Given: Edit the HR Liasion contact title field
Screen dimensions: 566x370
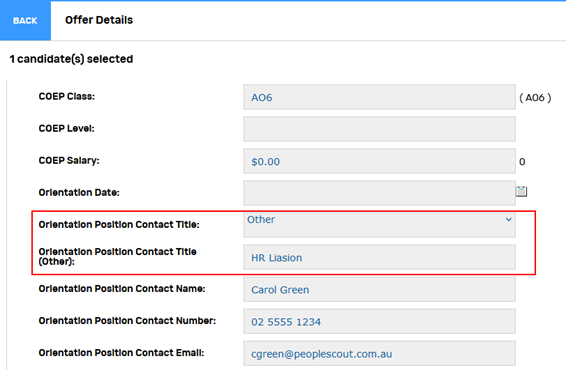Looking at the screenshot, I should (x=379, y=257).
